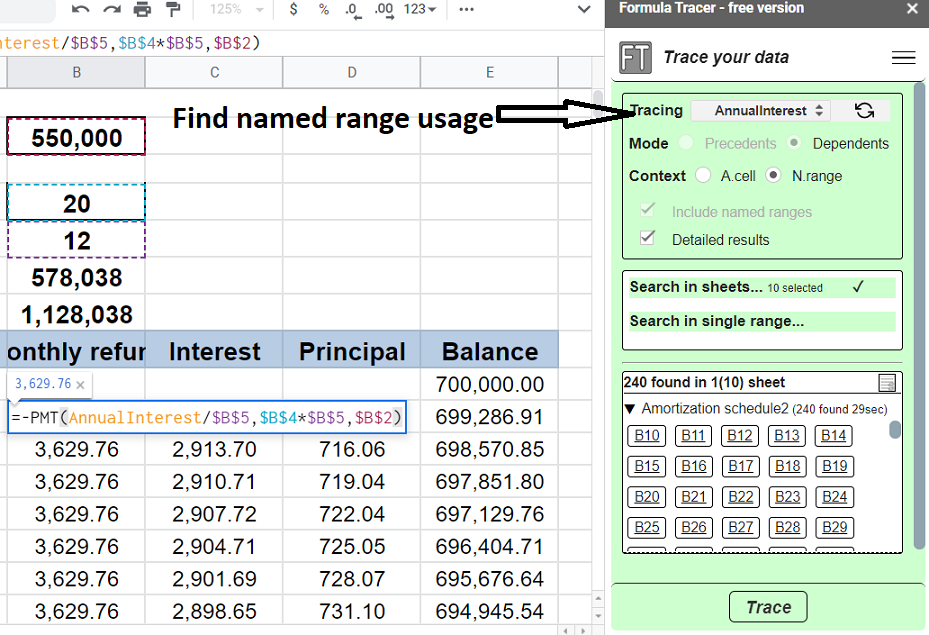This screenshot has height=635, width=929.
Task: Format selection as currency with dollar icon
Action: tap(292, 10)
